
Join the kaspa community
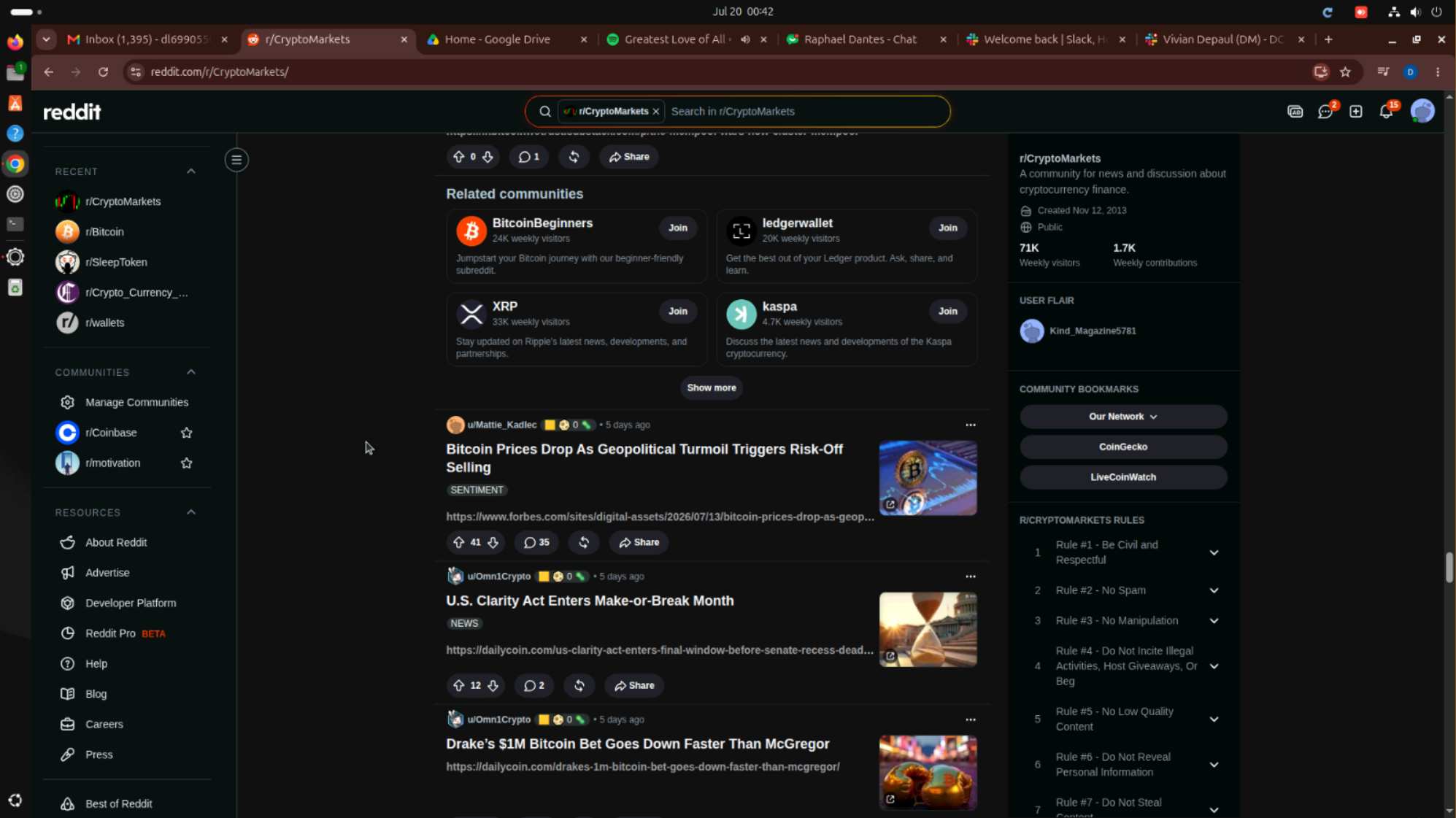947,312
